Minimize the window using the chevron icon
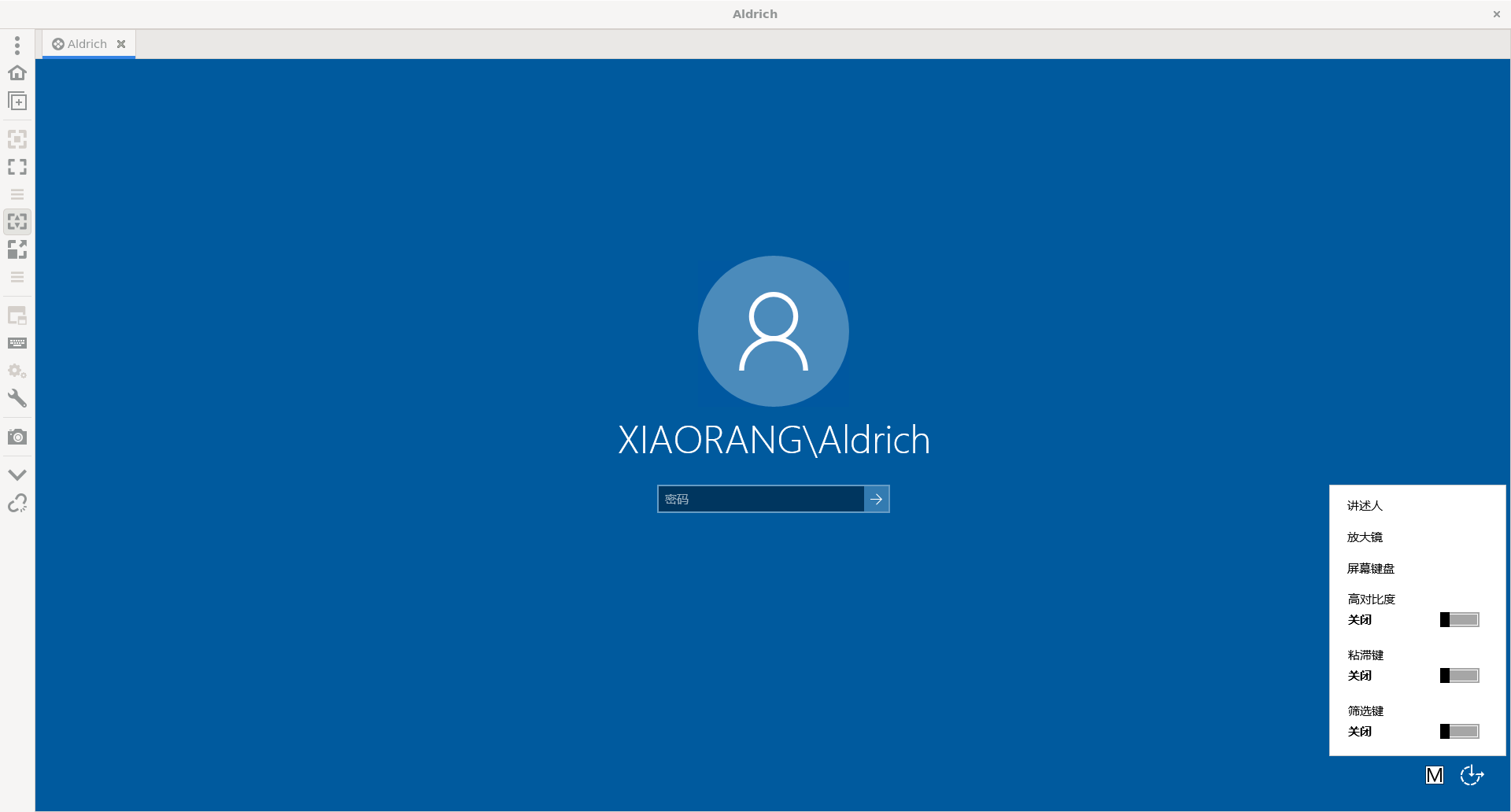The height and width of the screenshot is (812, 1511). coord(17,474)
